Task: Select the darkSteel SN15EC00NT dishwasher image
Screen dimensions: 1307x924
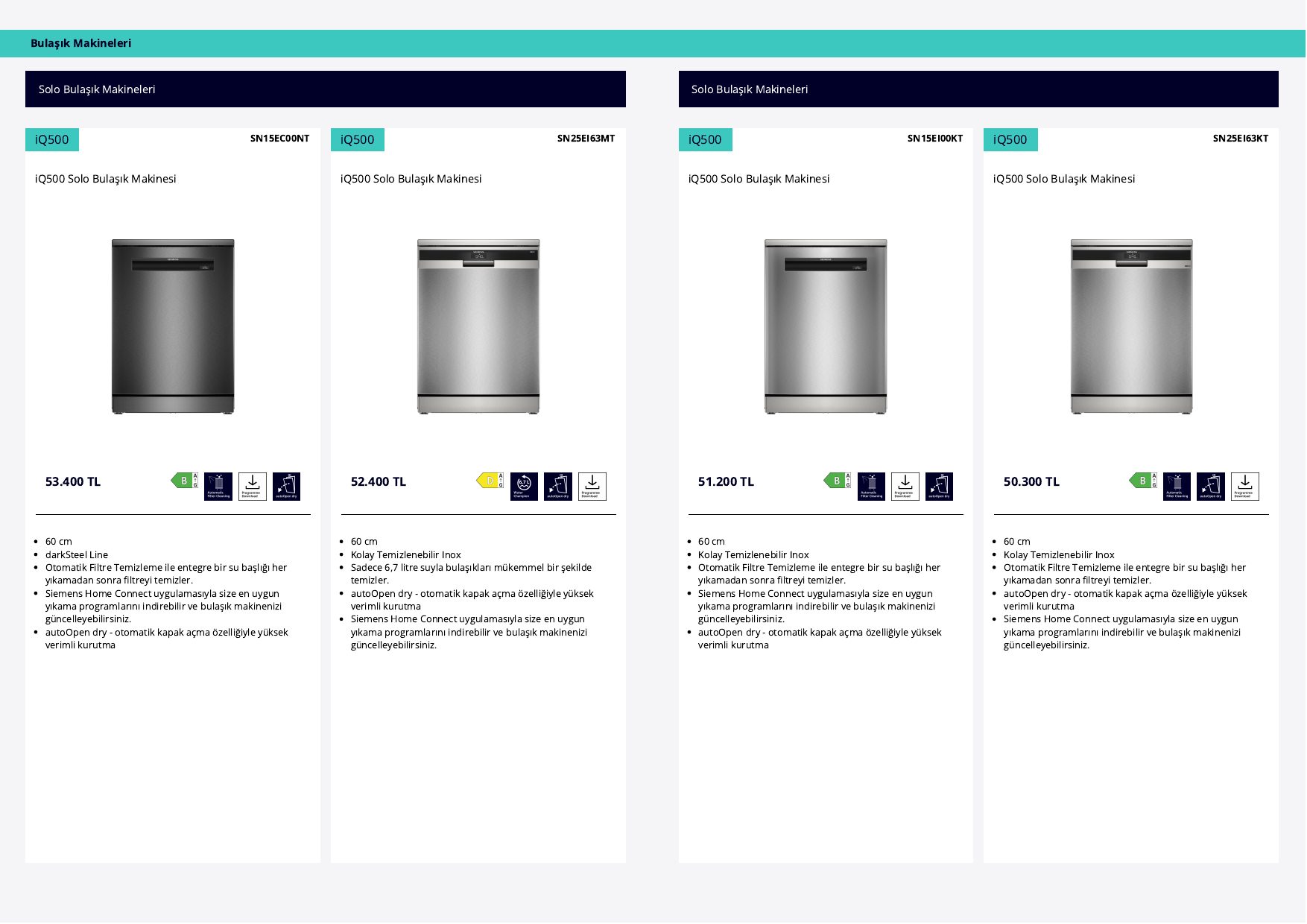Action: (173, 326)
